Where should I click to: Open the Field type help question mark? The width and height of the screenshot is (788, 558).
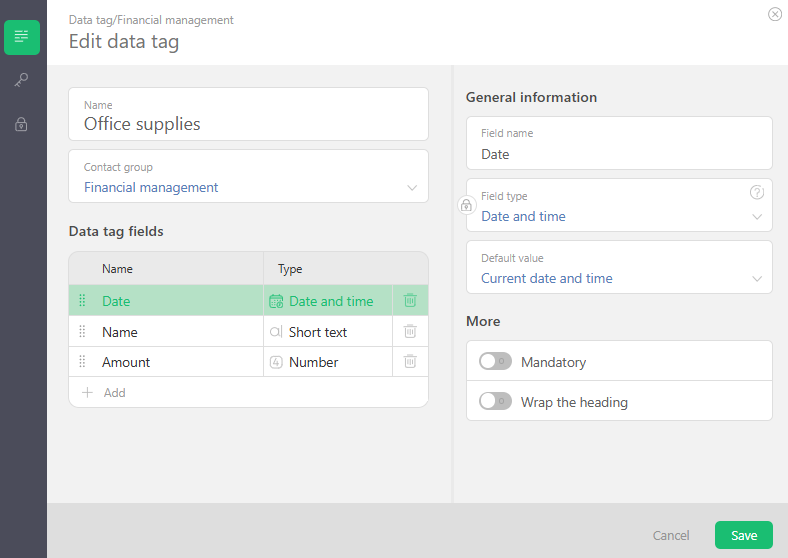[757, 193]
